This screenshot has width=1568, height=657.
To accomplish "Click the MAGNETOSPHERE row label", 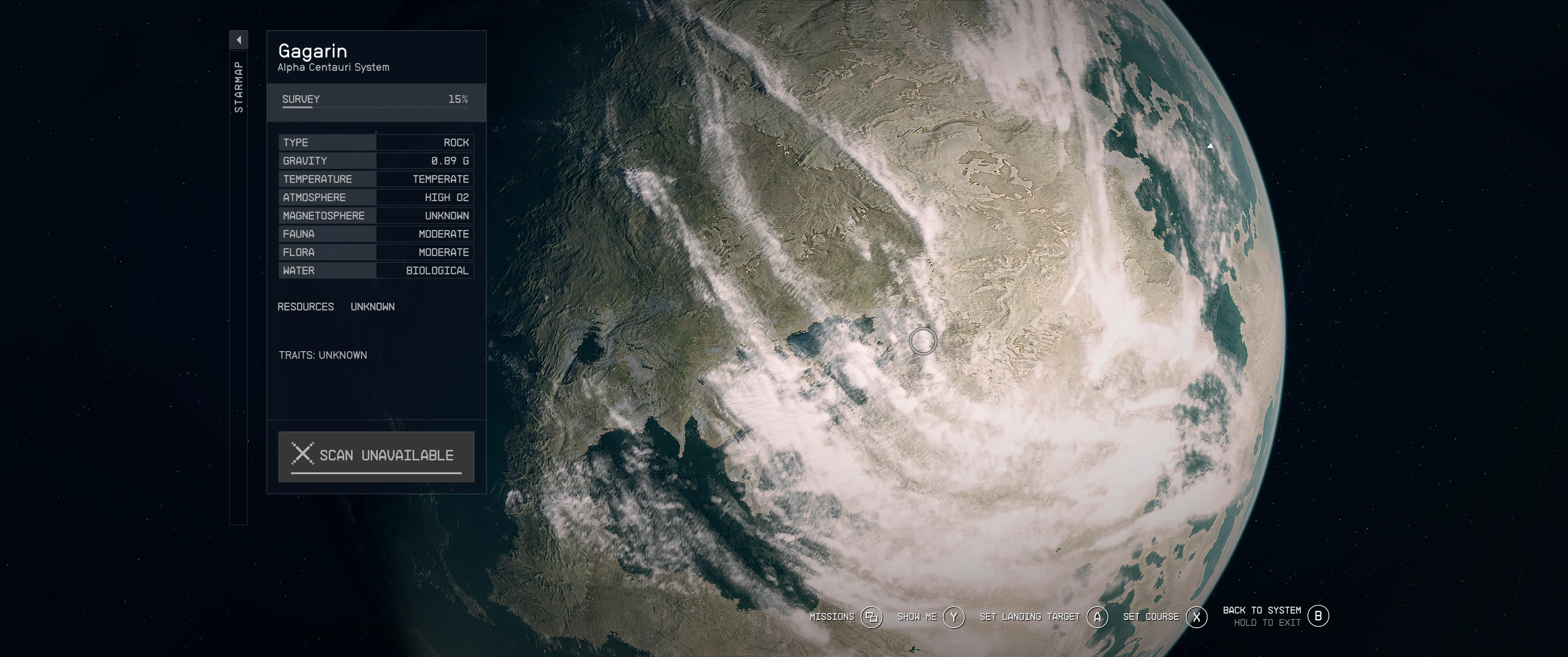I will [324, 215].
